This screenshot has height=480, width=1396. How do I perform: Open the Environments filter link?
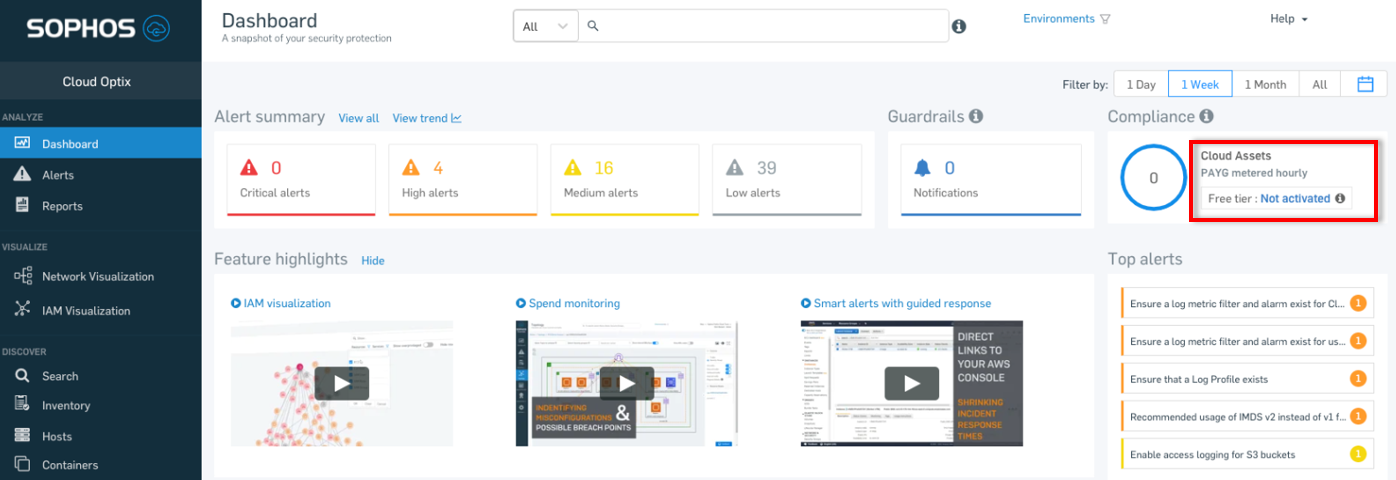click(1059, 18)
